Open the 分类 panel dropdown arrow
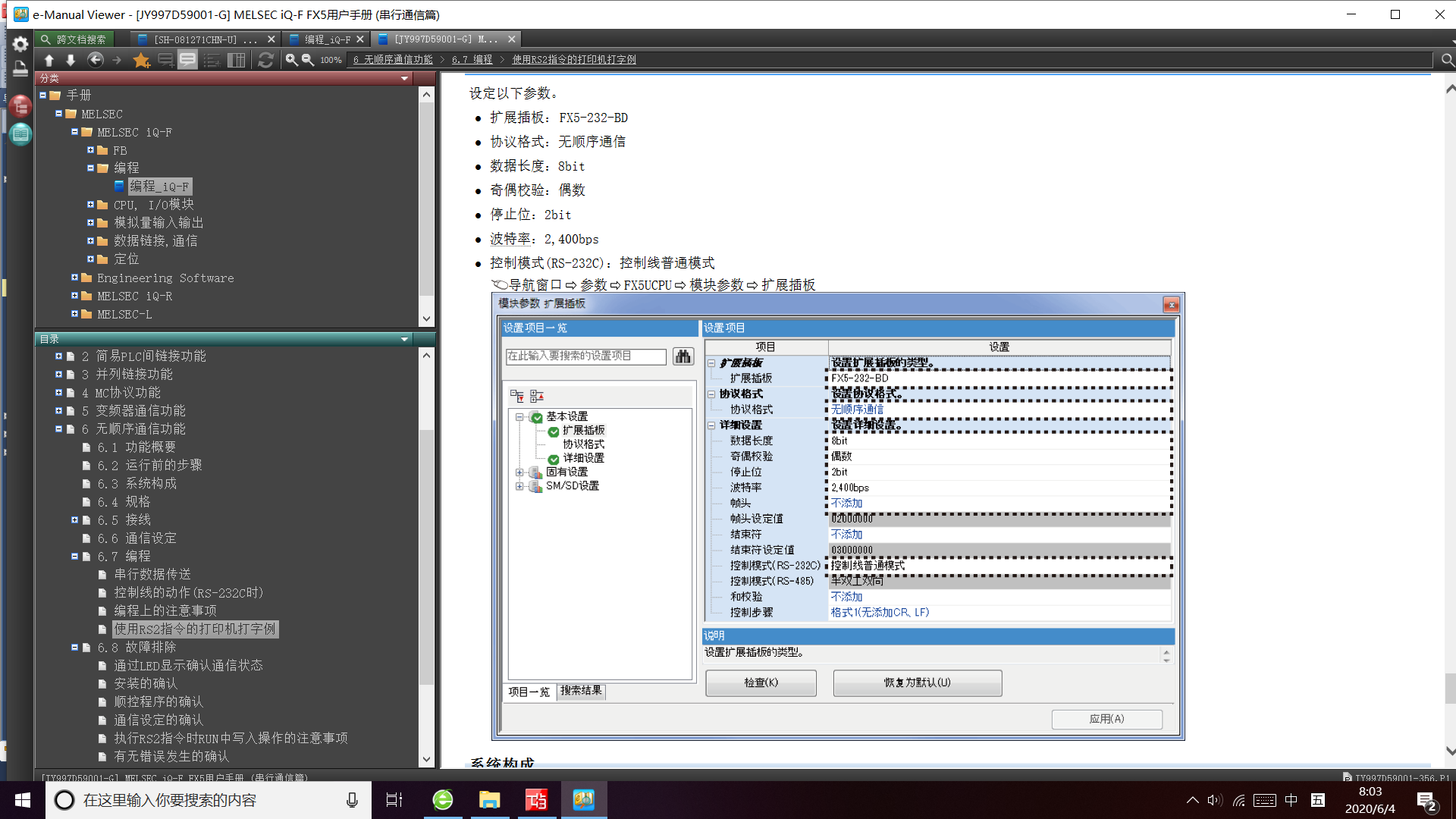Image resolution: width=1456 pixels, height=819 pixels. (x=404, y=78)
